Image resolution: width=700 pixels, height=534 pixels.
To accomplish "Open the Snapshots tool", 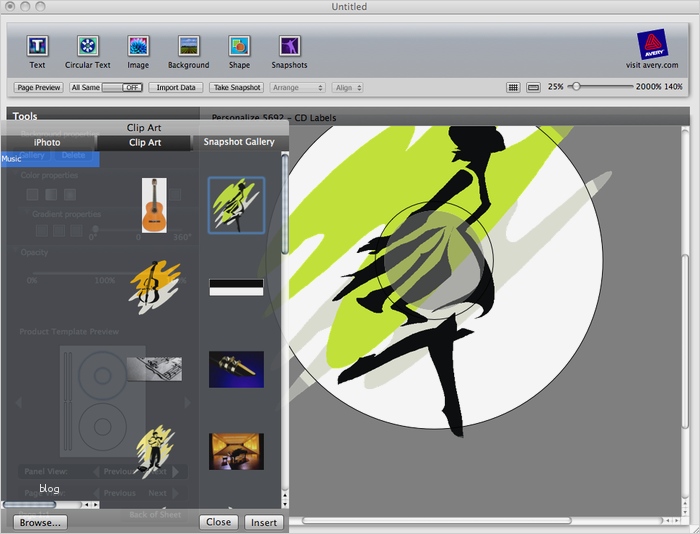I will pos(289,46).
